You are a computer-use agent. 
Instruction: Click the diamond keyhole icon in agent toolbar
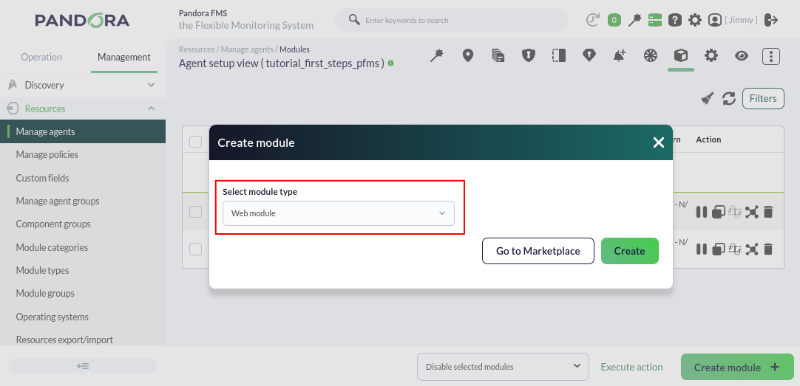point(589,56)
